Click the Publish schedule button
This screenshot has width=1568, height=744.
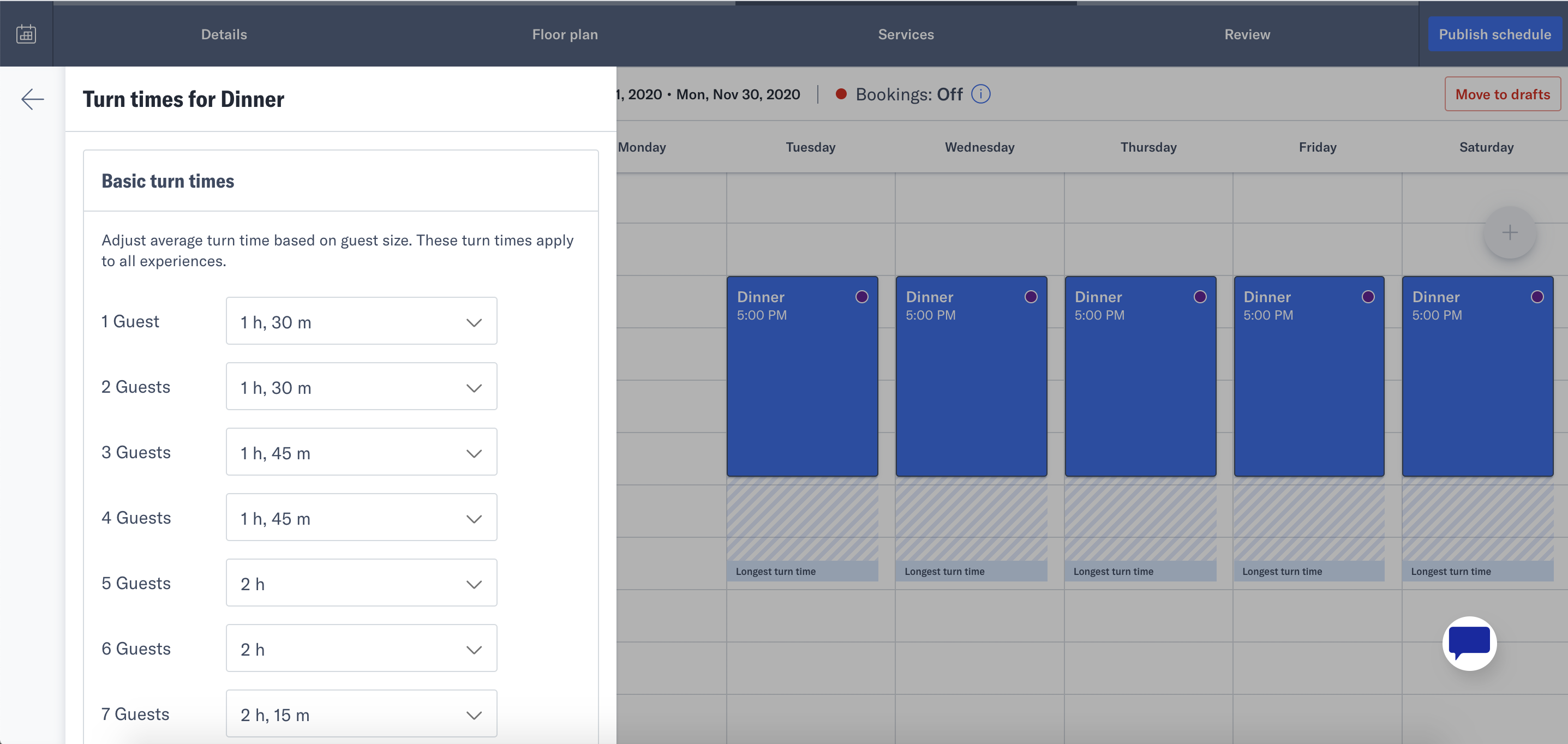click(x=1494, y=34)
